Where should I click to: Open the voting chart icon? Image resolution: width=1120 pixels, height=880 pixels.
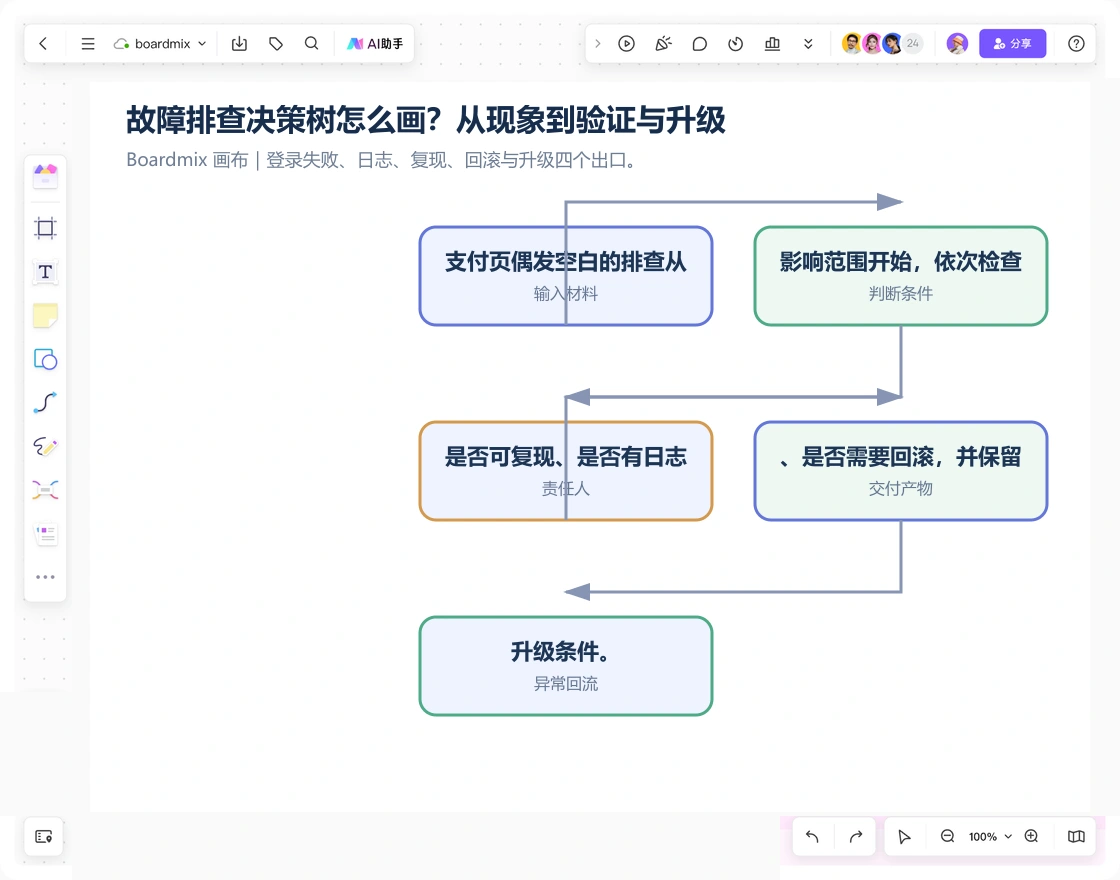tap(772, 44)
